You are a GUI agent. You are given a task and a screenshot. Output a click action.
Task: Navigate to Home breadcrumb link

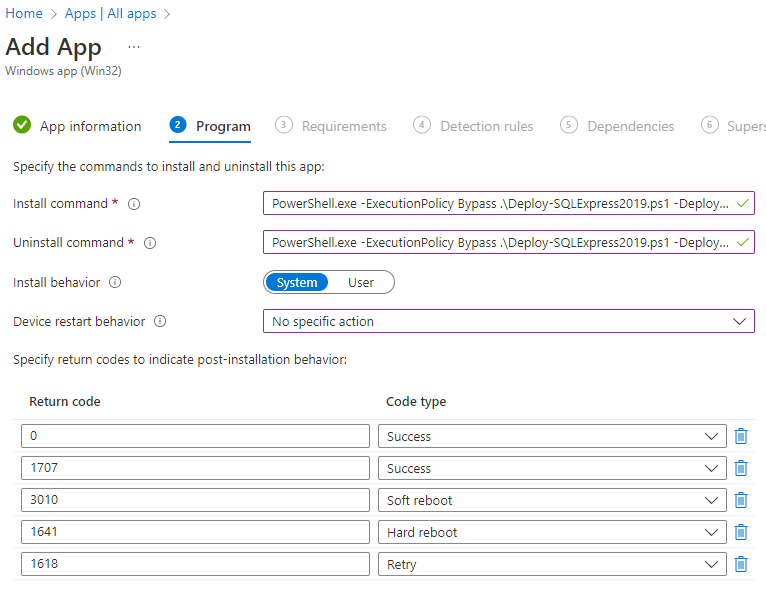pos(24,13)
